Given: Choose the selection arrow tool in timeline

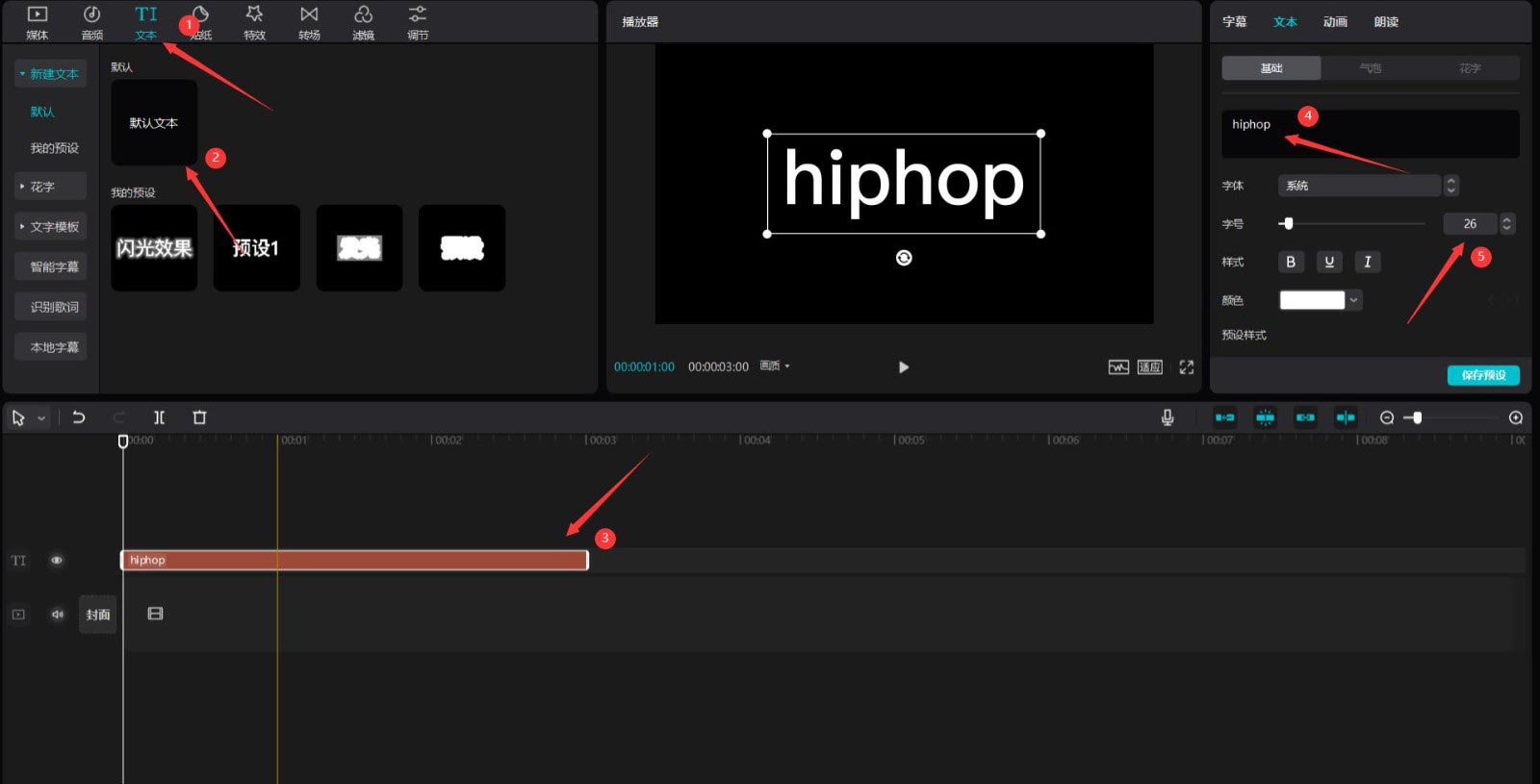Looking at the screenshot, I should tap(18, 417).
